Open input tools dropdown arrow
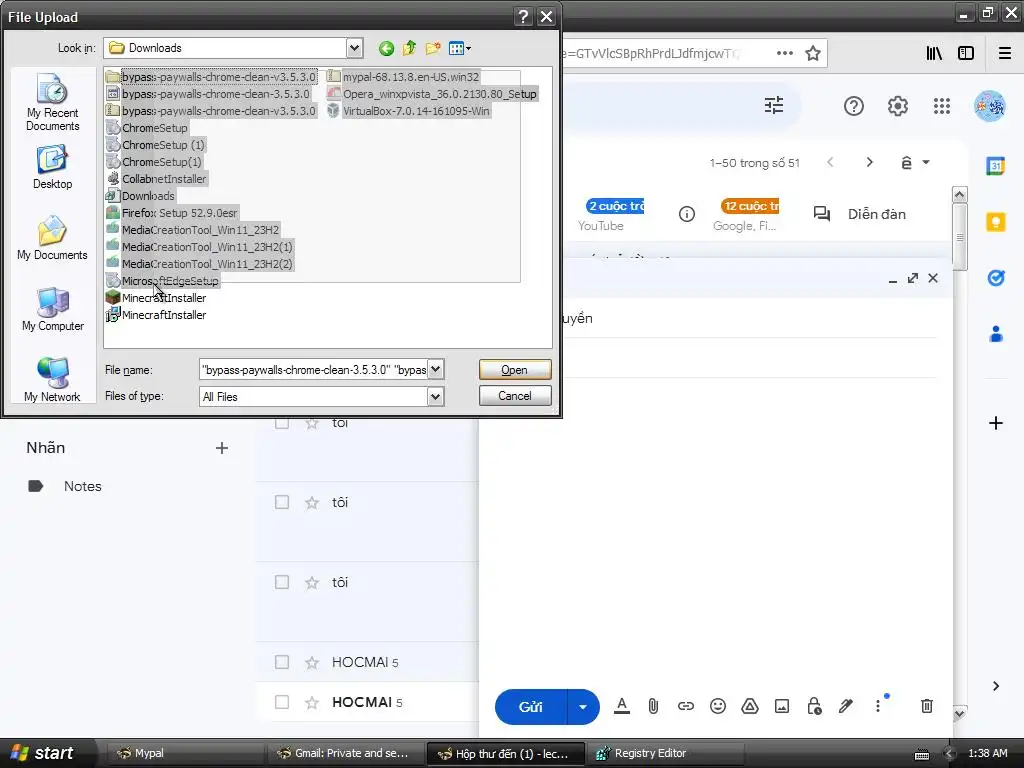This screenshot has width=1024, height=768. click(x=925, y=162)
